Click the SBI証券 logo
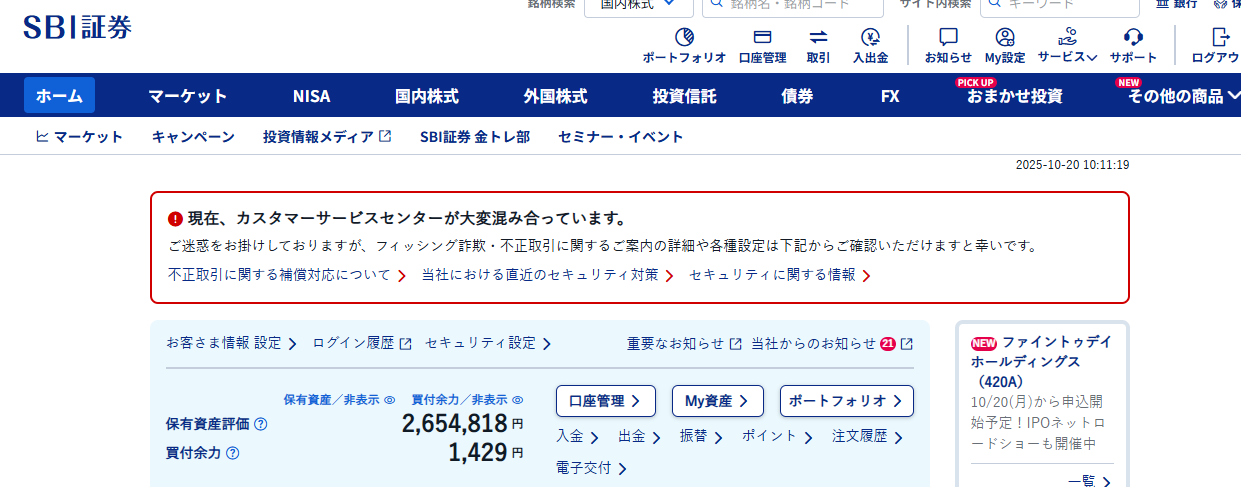 pyautogui.click(x=77, y=27)
